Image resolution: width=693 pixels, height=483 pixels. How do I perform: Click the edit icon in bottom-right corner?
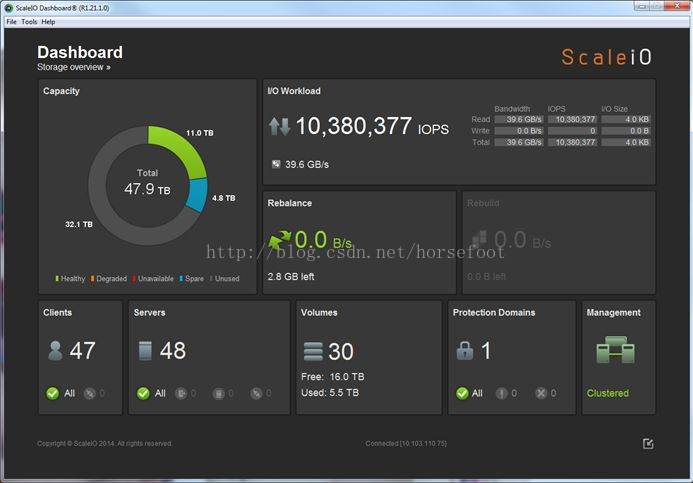tap(648, 443)
